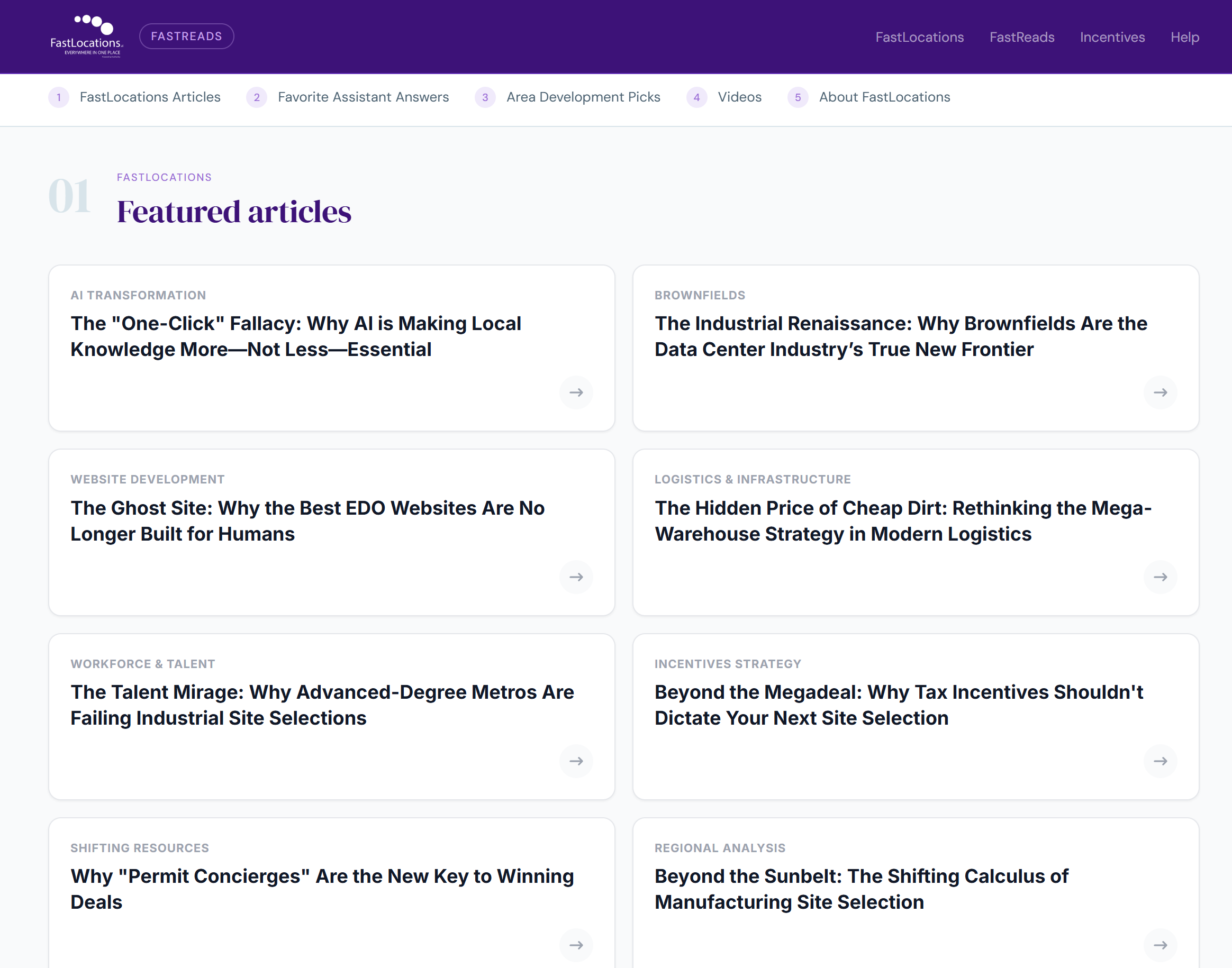Click arrow icon on Talent Mirage card
The width and height of the screenshot is (1232, 968).
pos(576,761)
